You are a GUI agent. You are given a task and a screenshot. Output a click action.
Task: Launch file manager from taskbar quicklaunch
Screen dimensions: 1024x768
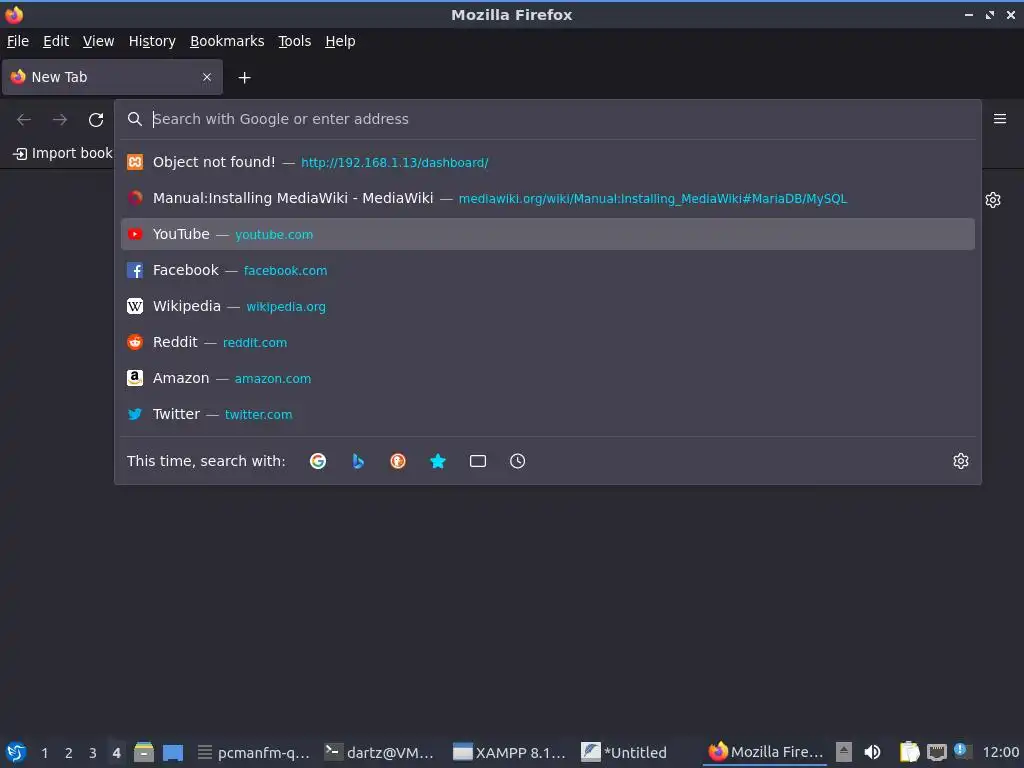(x=144, y=752)
